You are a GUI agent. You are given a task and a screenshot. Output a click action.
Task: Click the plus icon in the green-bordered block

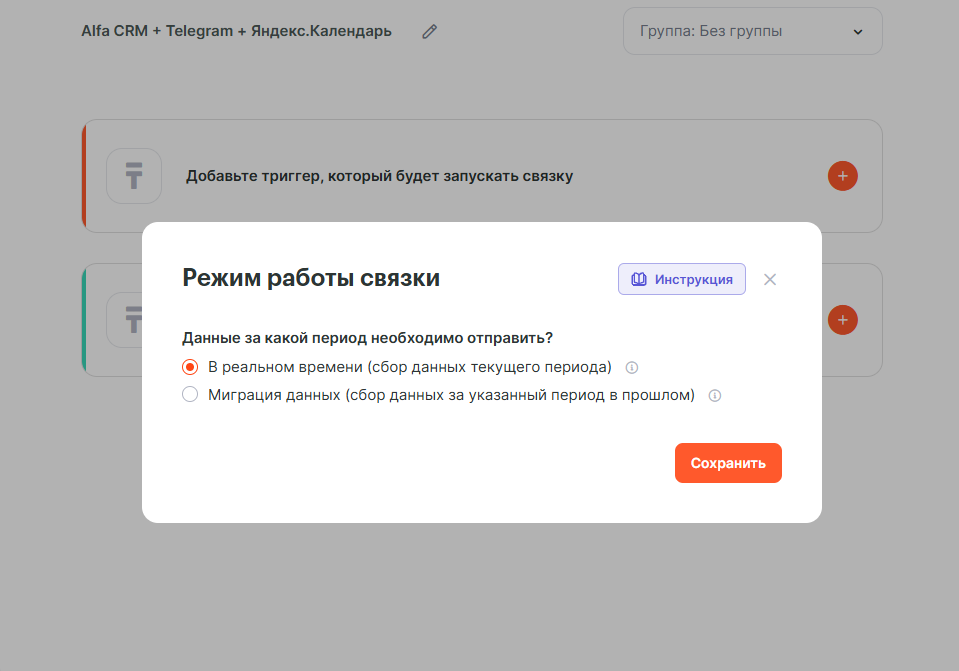[842, 320]
